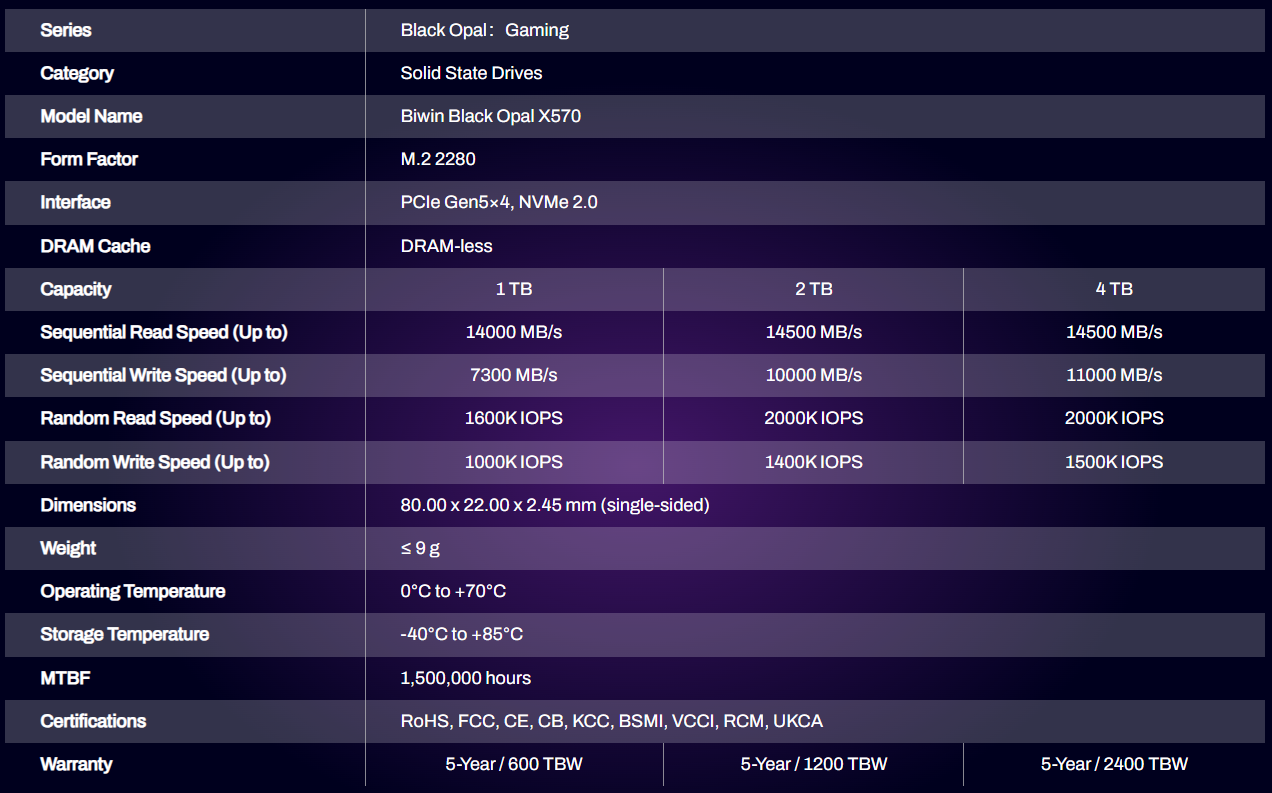This screenshot has height=793, width=1272.
Task: Select the '10000 MB/s' write speed cell
Action: 814,375
